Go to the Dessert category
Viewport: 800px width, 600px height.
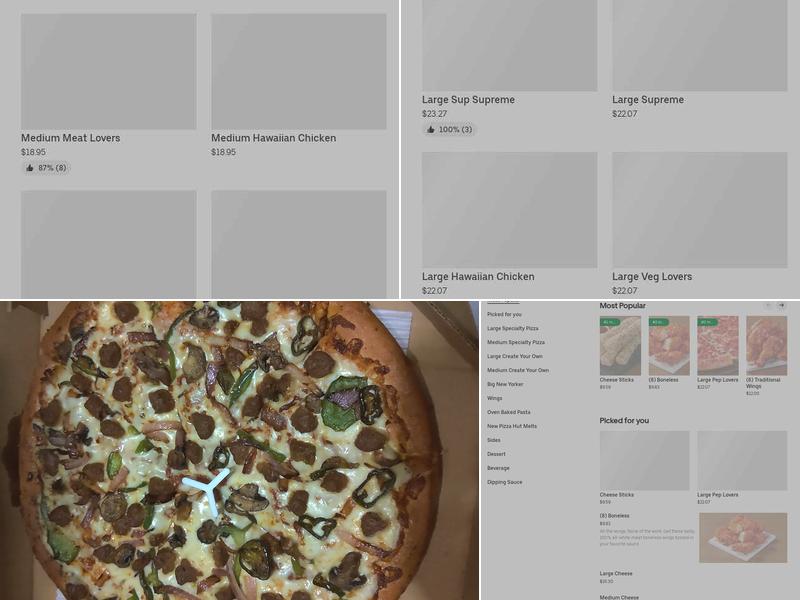click(x=496, y=454)
